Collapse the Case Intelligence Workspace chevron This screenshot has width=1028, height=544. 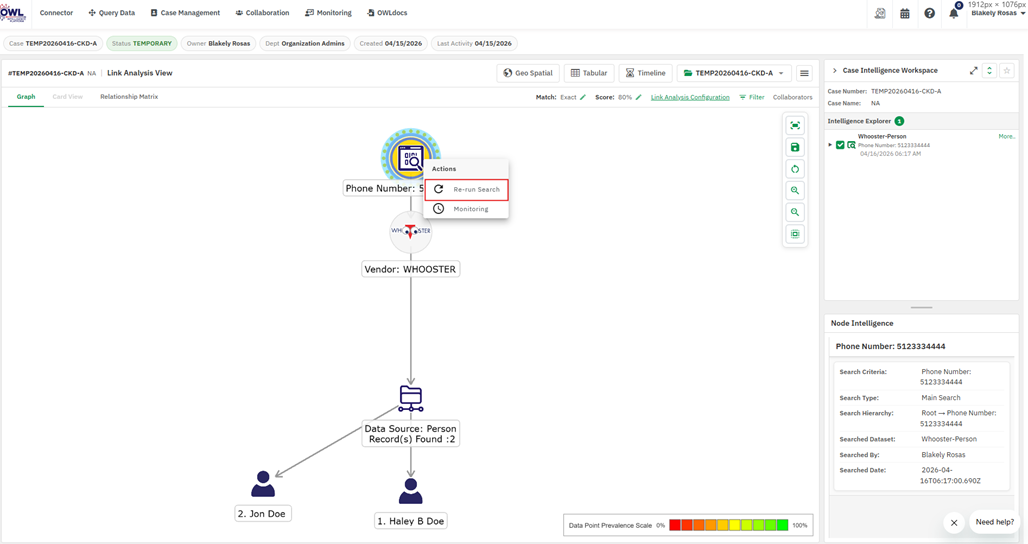pyautogui.click(x=835, y=70)
